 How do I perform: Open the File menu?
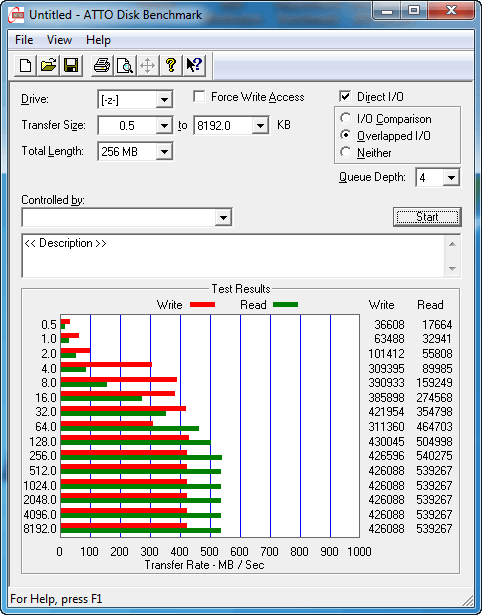click(24, 40)
